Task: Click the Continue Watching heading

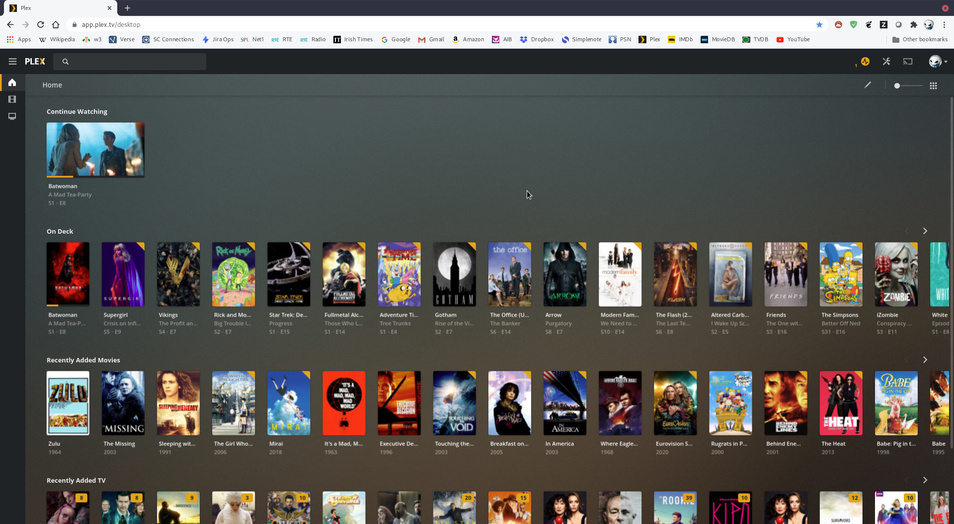Action: (x=77, y=111)
